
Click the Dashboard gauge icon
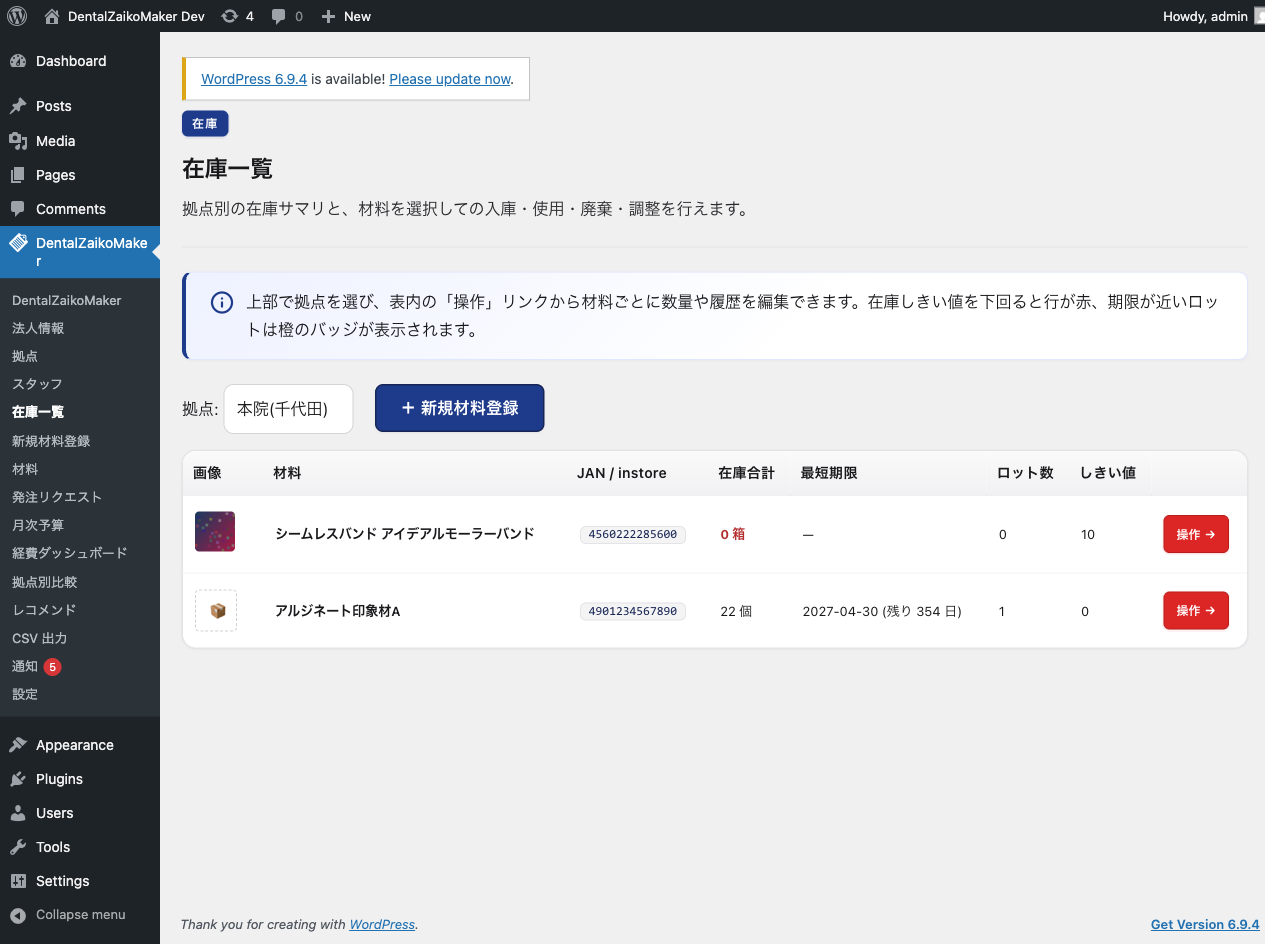point(18,61)
